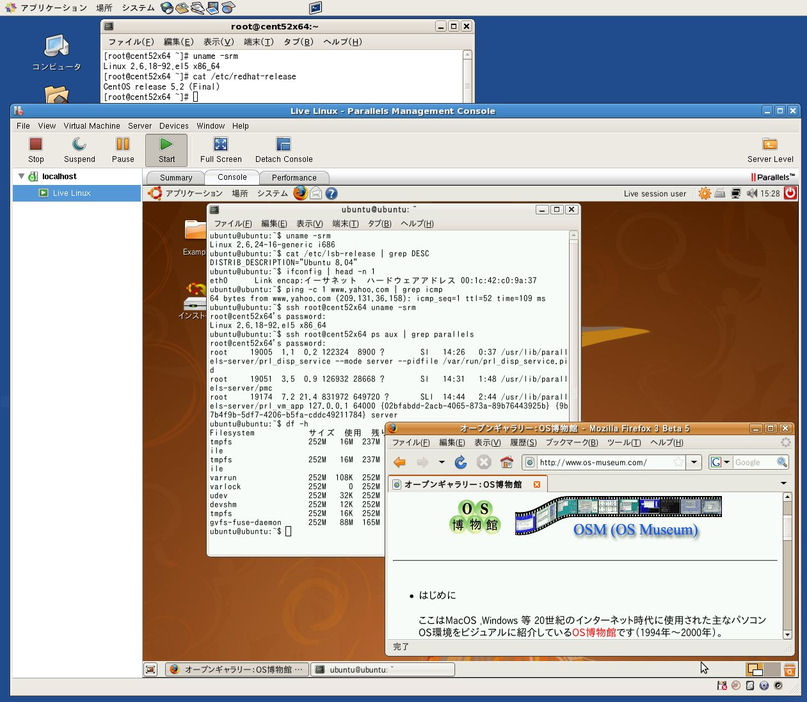Select the Console tab
Viewport: 807px width, 702px height.
click(232, 177)
